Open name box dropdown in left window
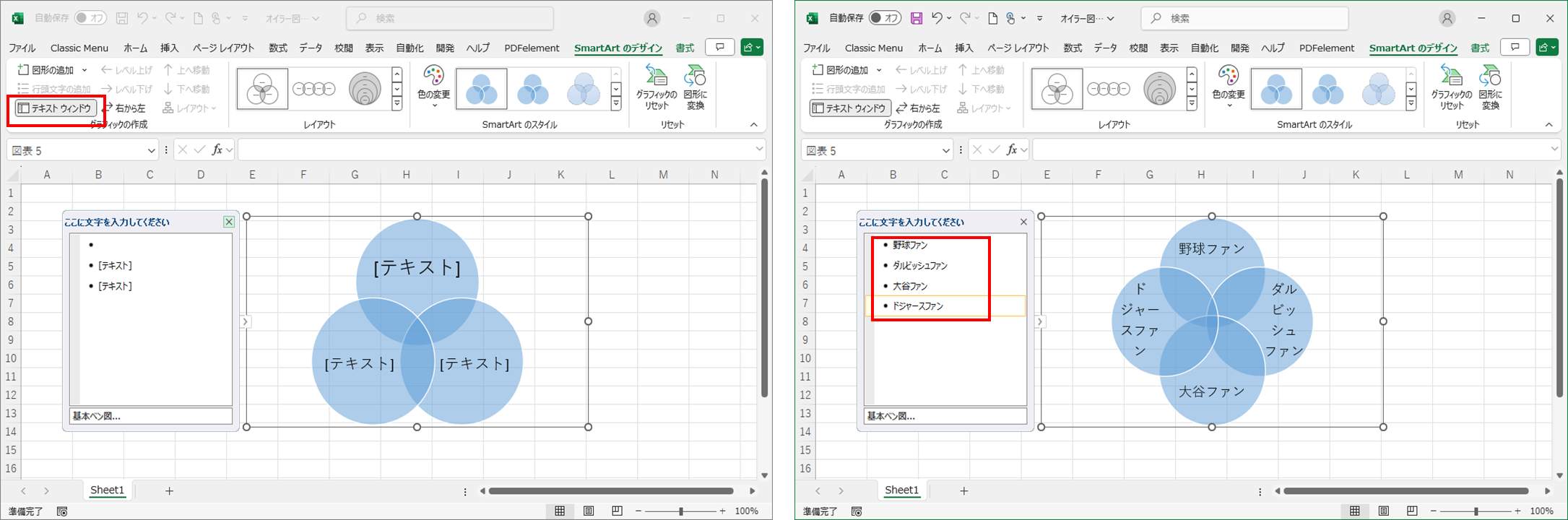Screen dimensions: 1568x520 coord(152,150)
